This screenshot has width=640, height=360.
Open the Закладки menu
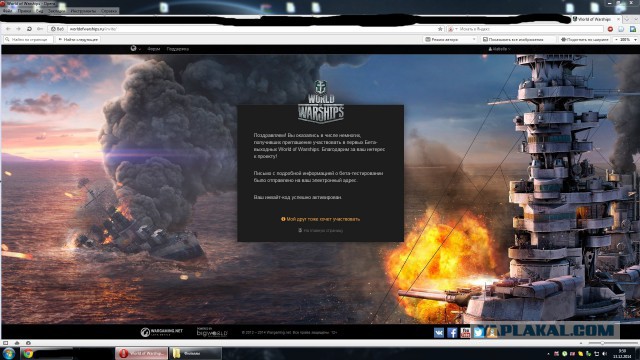pos(56,11)
